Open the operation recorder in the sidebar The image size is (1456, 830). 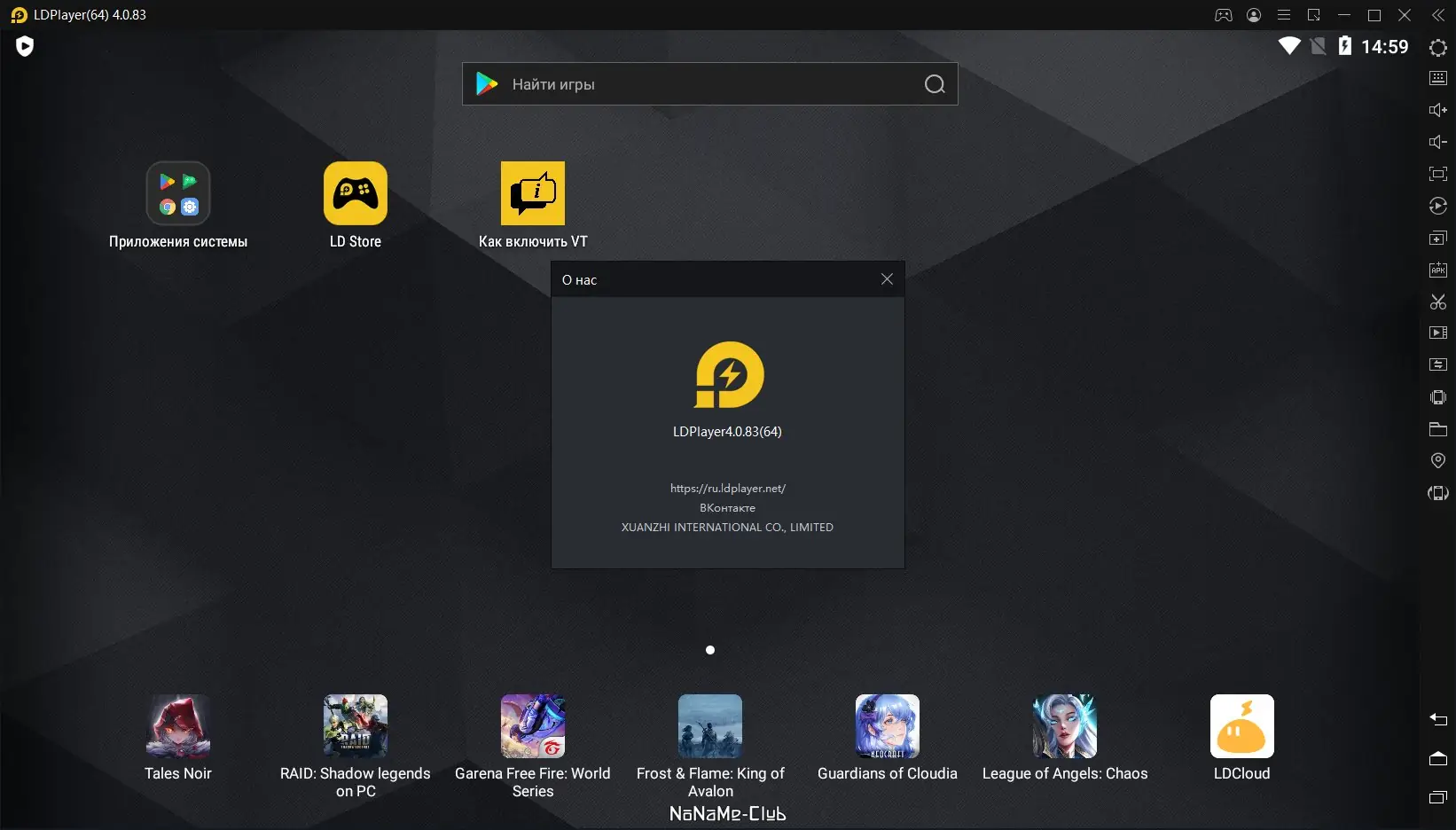pyautogui.click(x=1438, y=206)
